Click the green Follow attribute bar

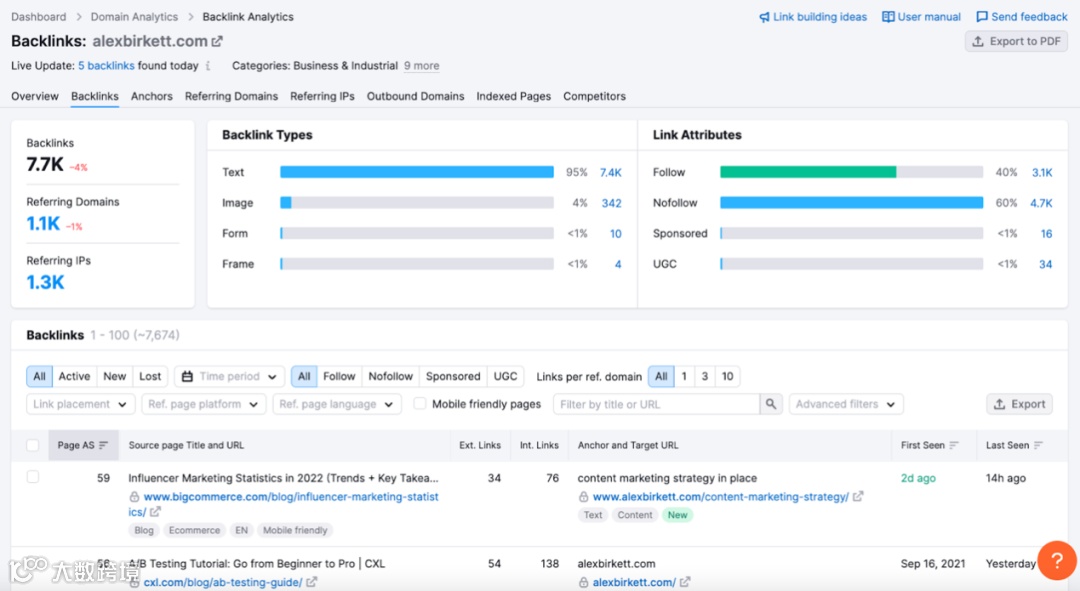pyautogui.click(x=808, y=172)
